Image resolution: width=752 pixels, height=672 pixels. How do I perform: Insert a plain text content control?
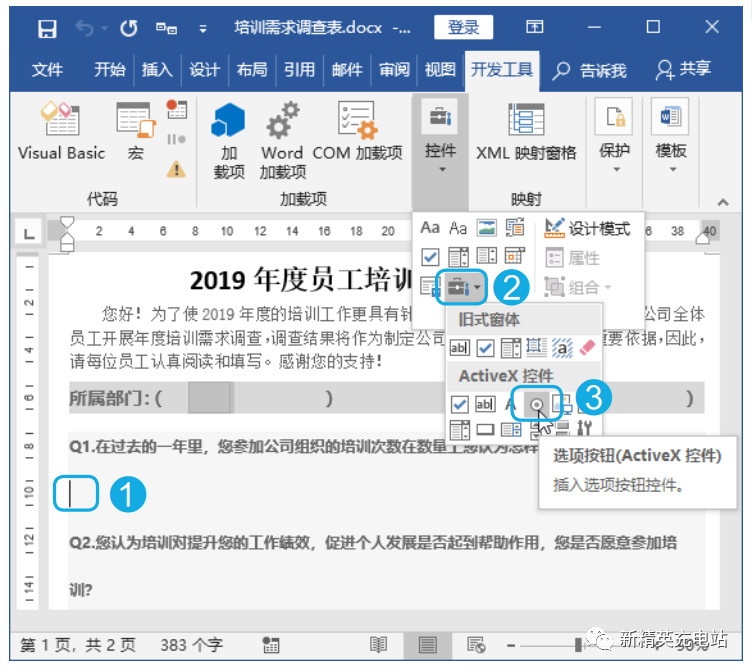pos(458,227)
